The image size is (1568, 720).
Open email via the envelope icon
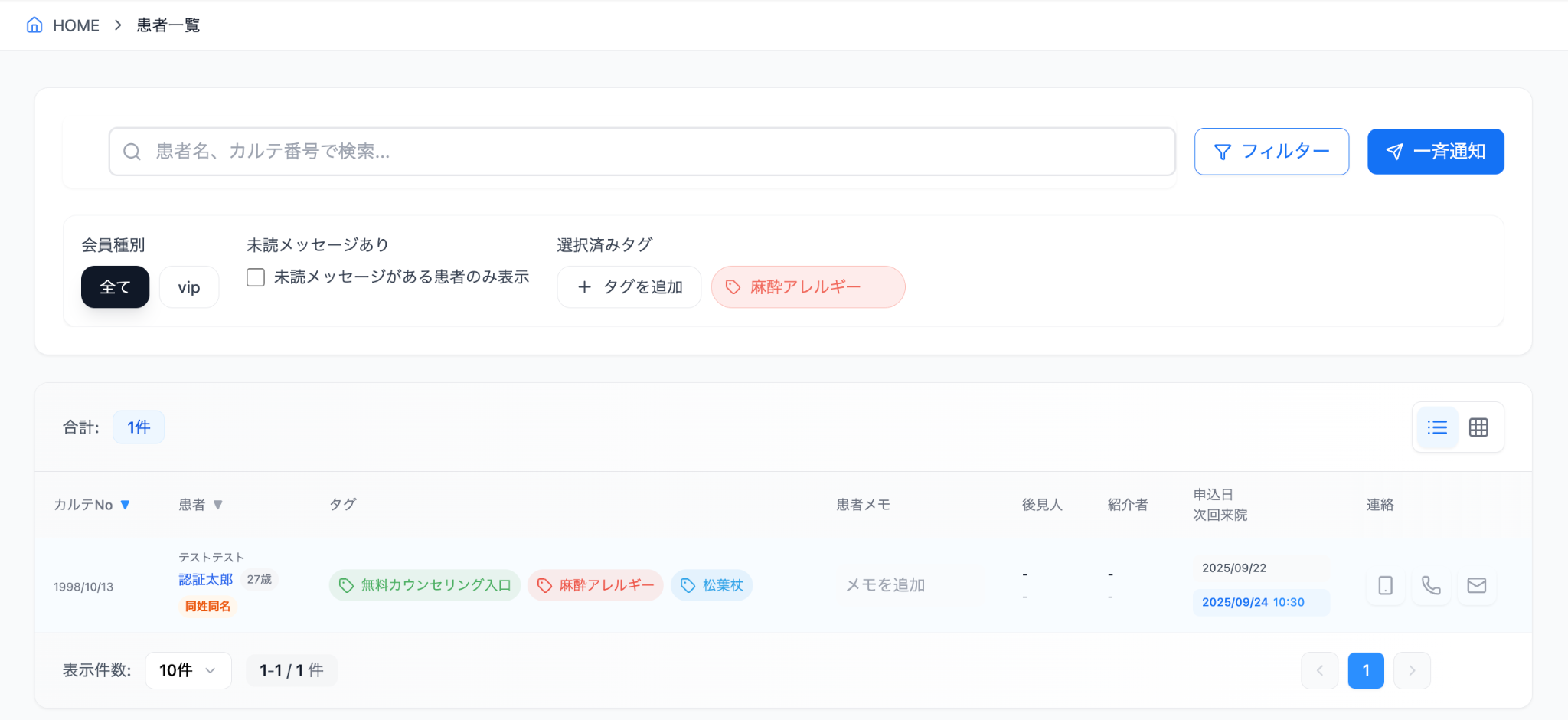[1476, 585]
